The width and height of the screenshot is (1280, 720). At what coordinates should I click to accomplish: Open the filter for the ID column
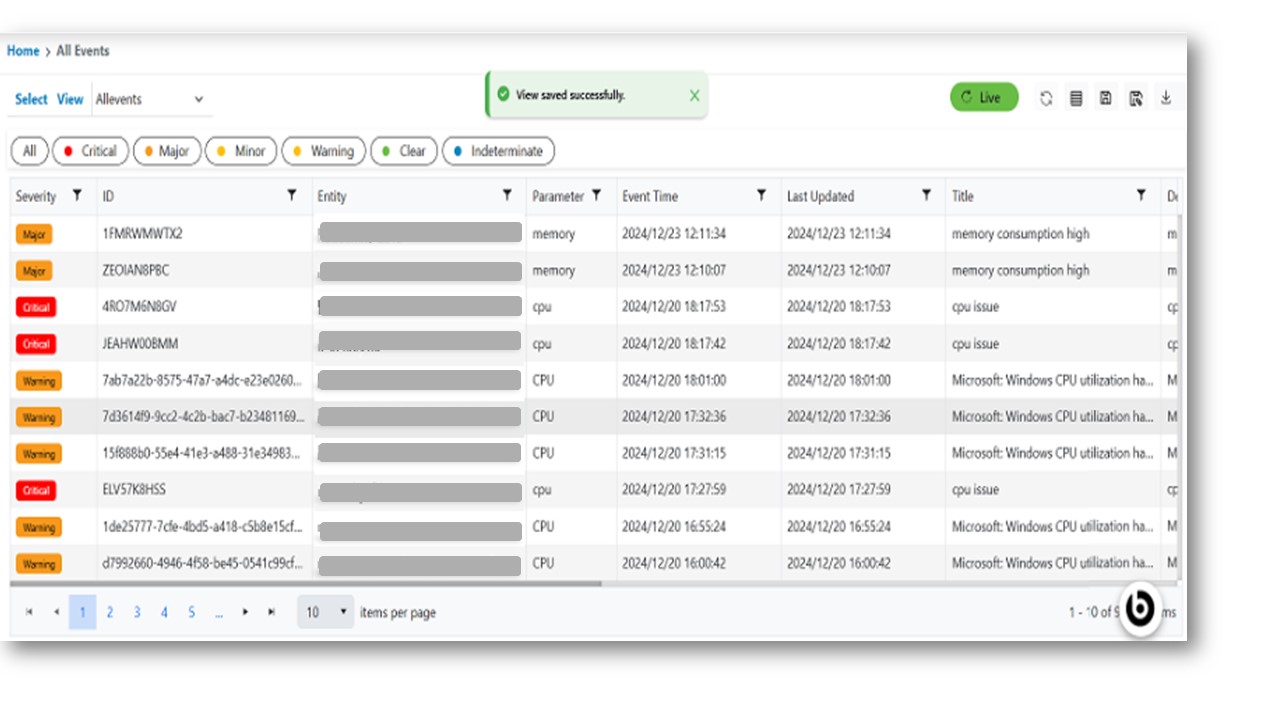pos(292,196)
